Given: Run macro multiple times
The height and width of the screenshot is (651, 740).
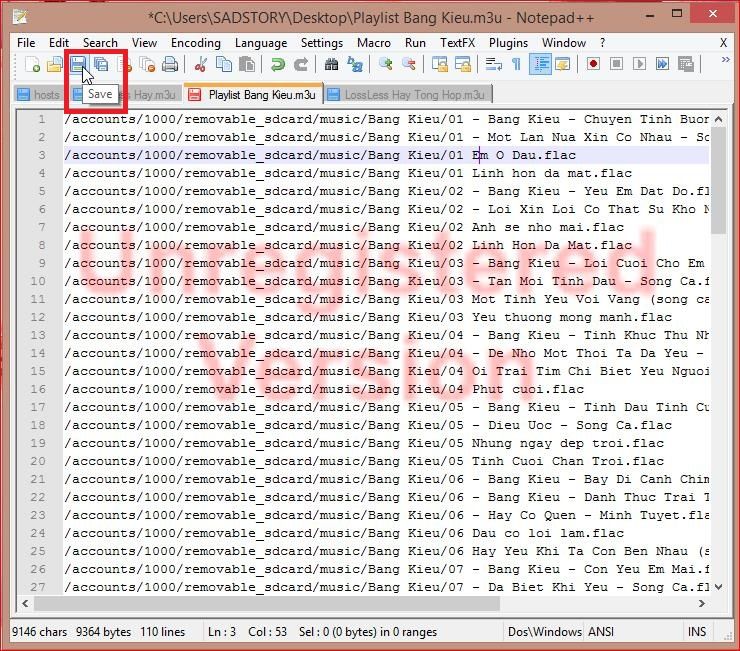Looking at the screenshot, I should [663, 64].
